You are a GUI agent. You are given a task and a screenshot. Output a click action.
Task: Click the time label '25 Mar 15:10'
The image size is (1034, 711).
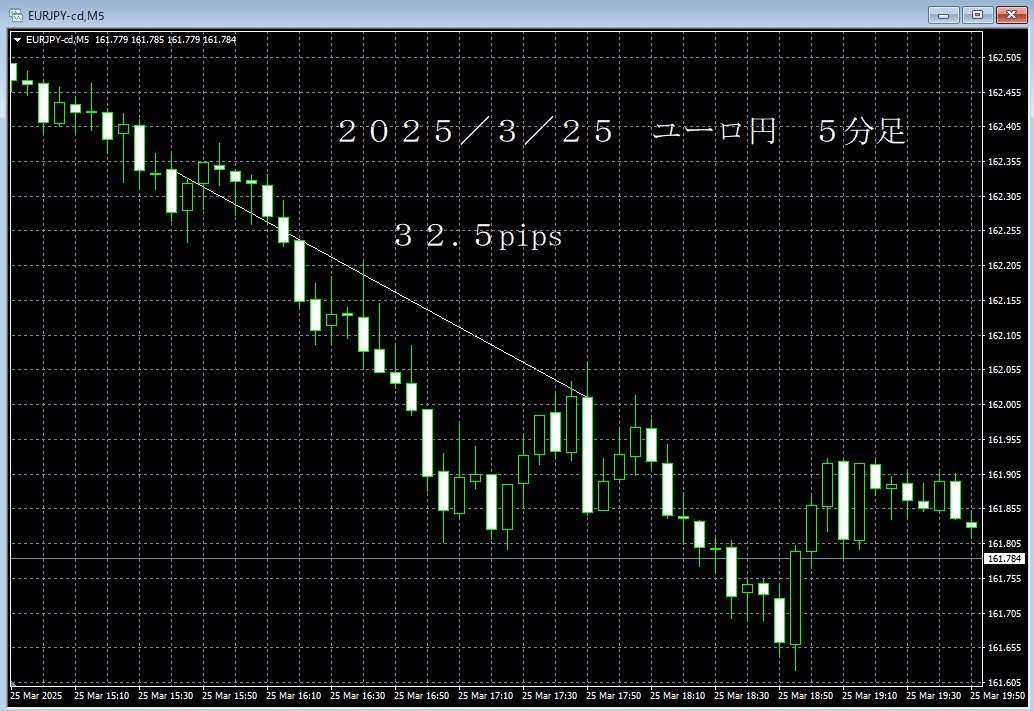(102, 695)
